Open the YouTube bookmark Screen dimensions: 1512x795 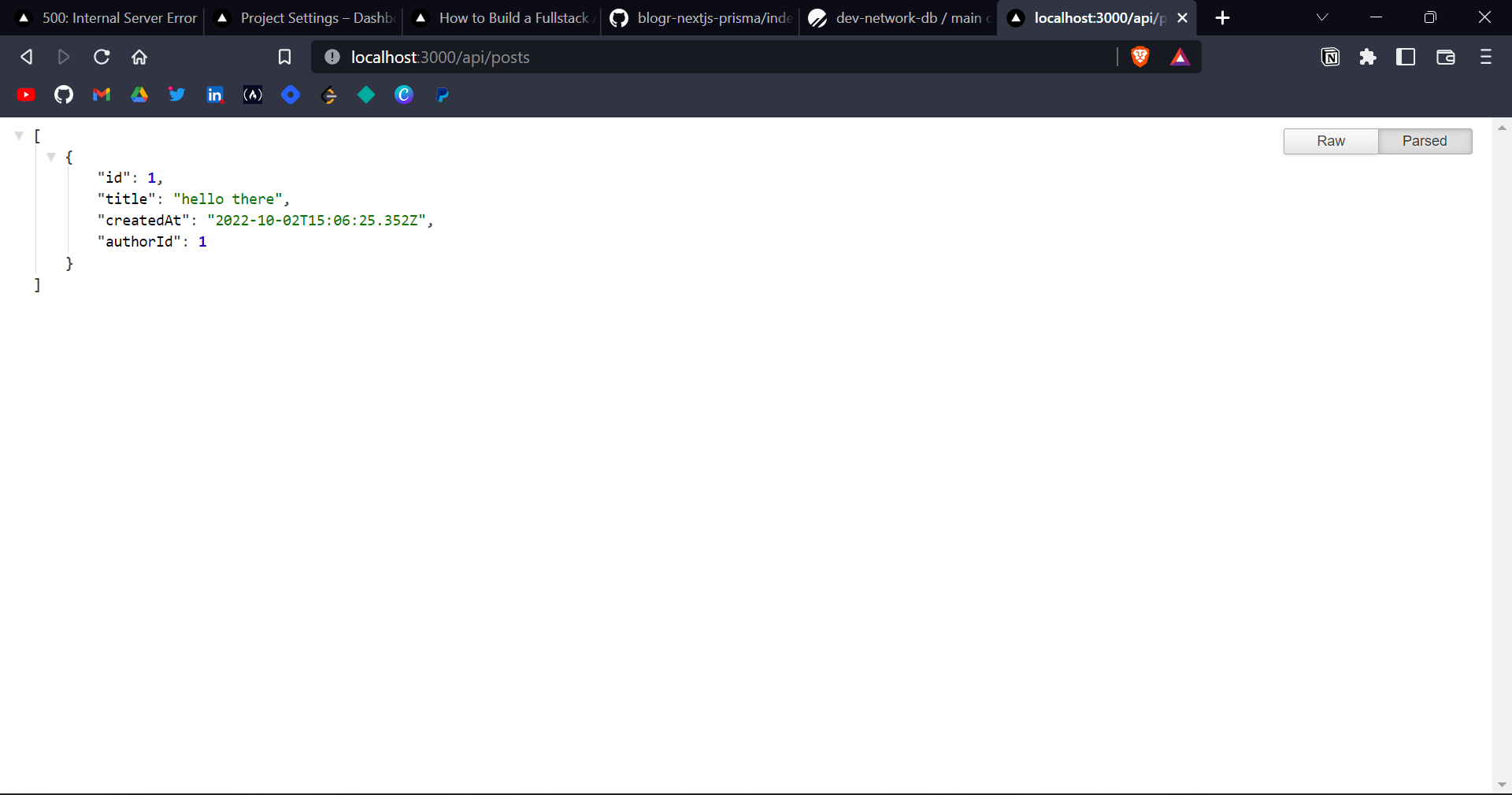click(x=26, y=95)
